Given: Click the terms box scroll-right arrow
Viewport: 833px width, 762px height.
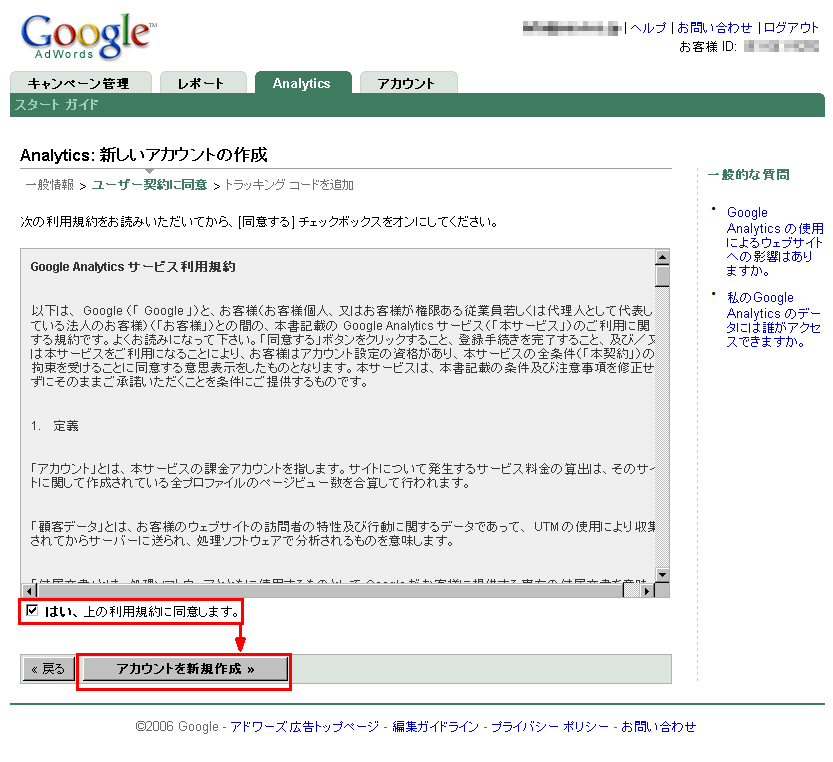Looking at the screenshot, I should pos(647,590).
